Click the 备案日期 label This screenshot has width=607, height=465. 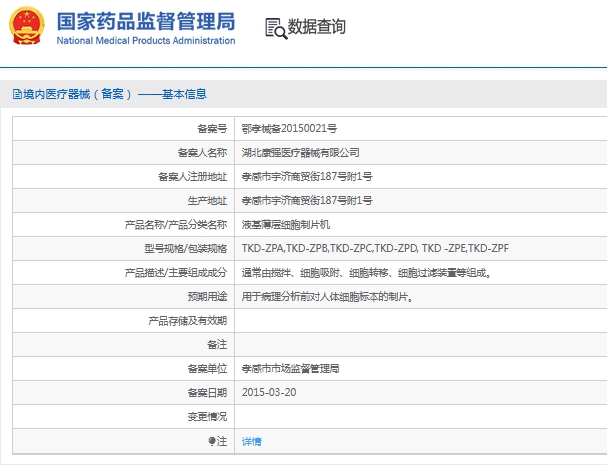pyautogui.click(x=207, y=393)
